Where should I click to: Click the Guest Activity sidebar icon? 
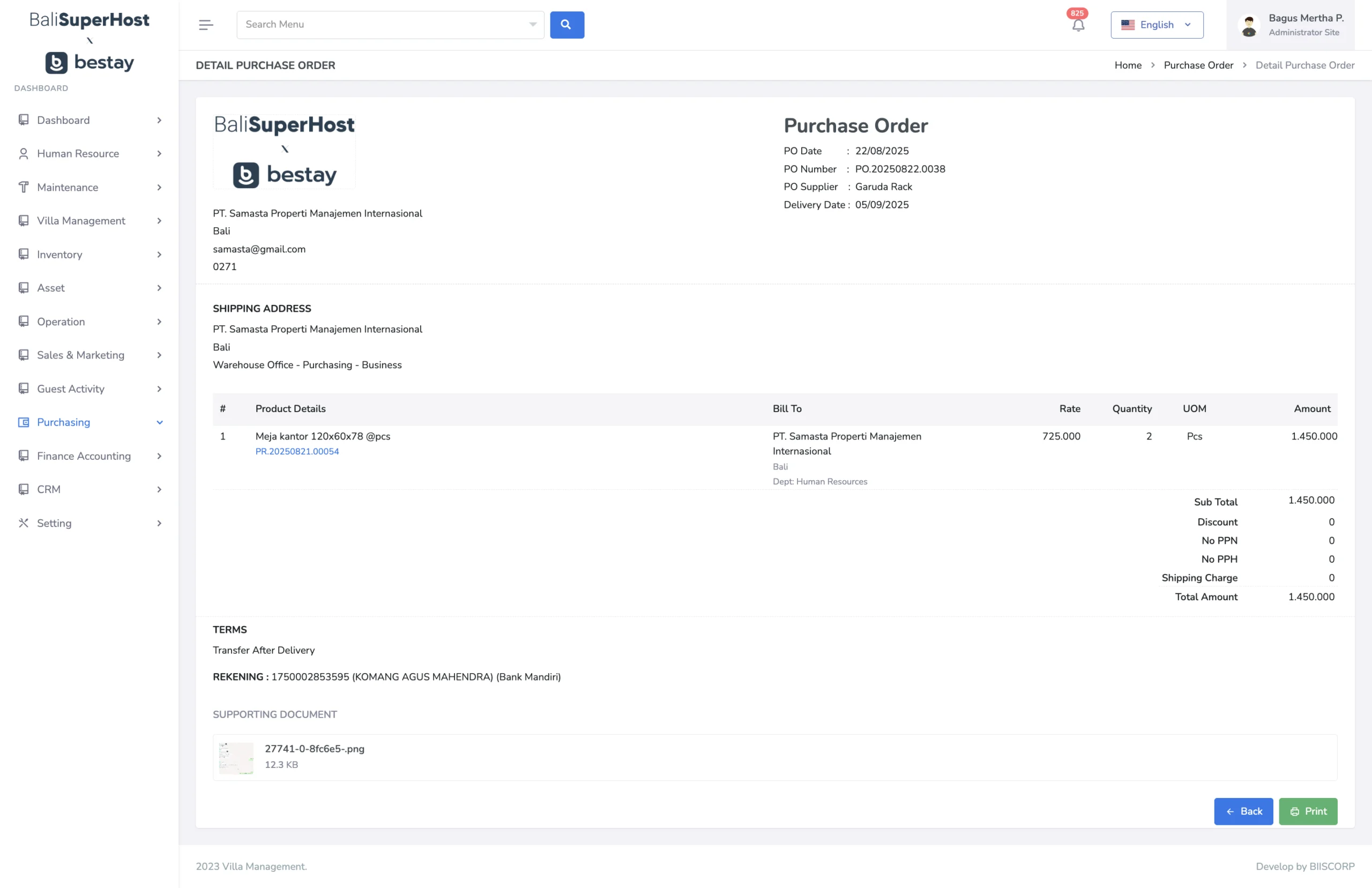tap(24, 389)
